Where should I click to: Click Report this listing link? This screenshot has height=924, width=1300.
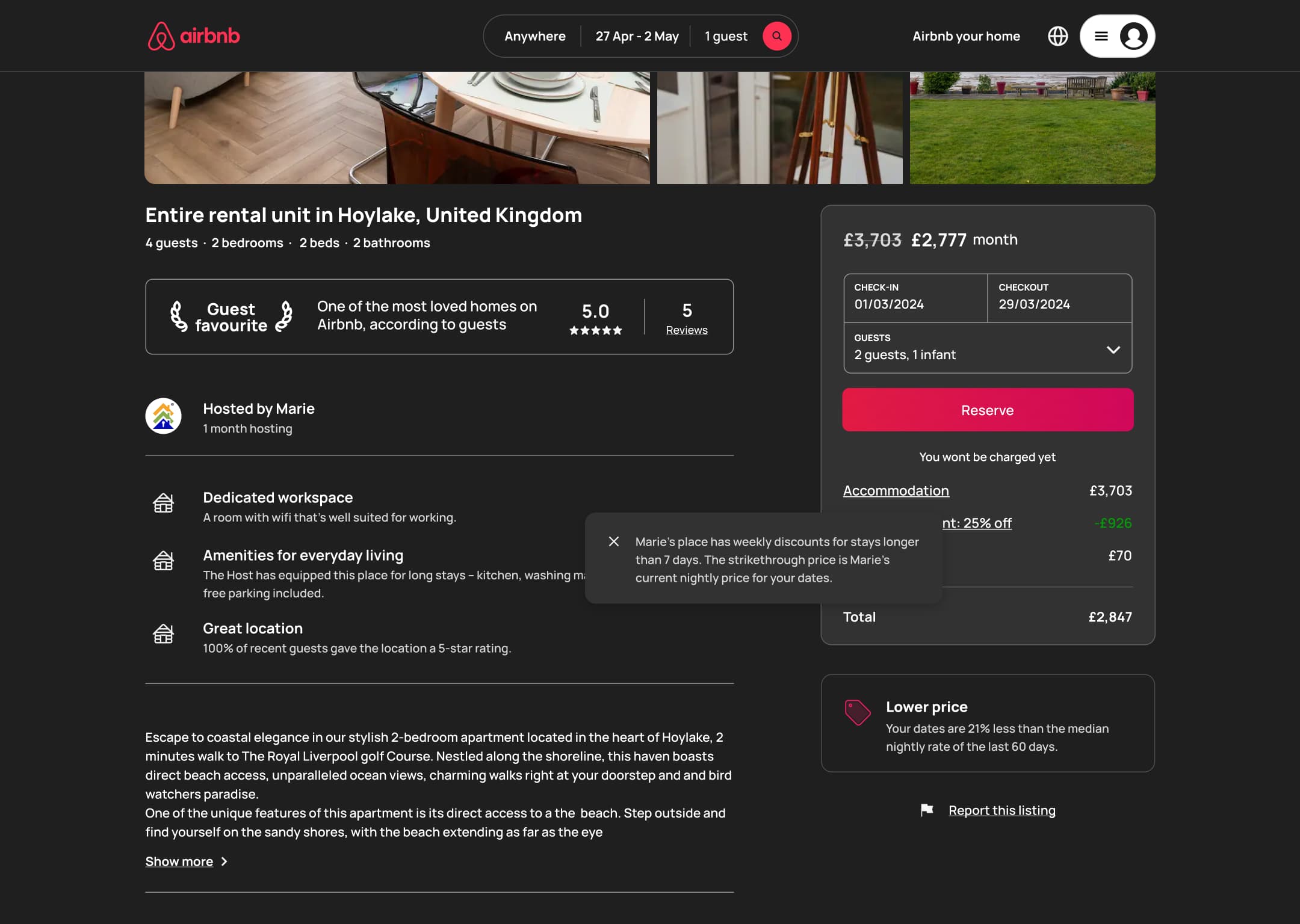(x=1001, y=810)
